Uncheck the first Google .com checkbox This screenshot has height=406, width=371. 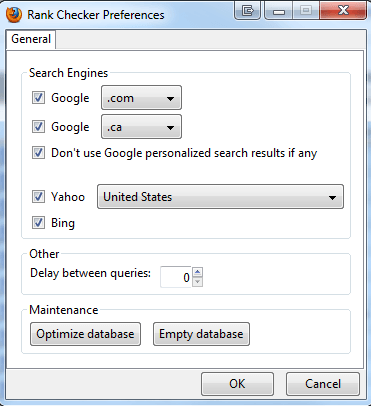38,98
